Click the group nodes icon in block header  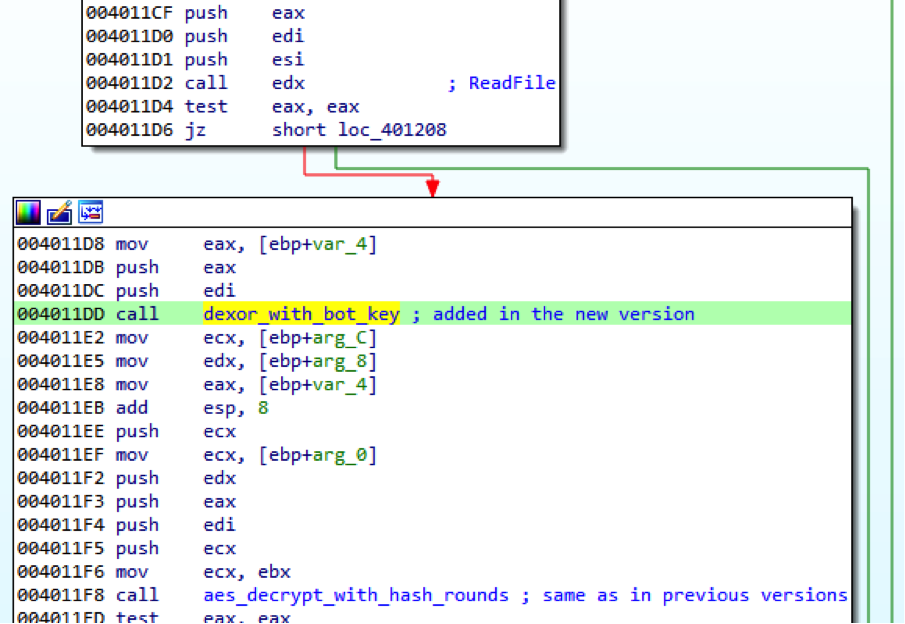click(91, 212)
